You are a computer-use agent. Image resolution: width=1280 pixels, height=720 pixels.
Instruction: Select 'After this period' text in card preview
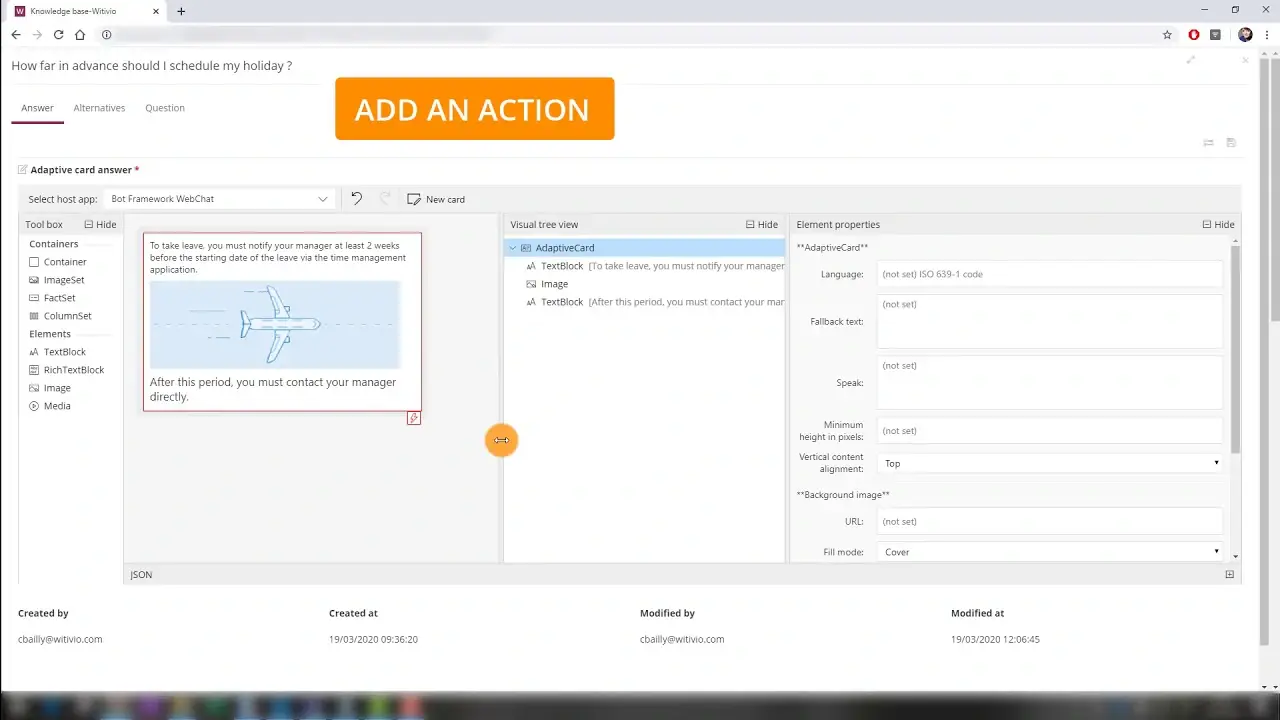tap(273, 389)
